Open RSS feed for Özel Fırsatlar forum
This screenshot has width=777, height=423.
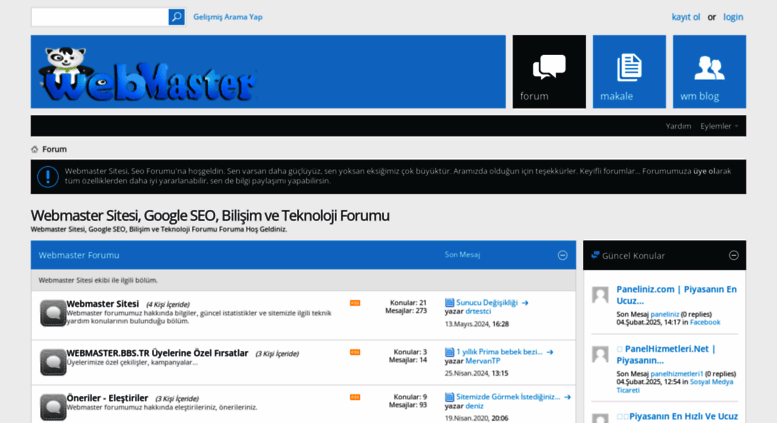355,352
